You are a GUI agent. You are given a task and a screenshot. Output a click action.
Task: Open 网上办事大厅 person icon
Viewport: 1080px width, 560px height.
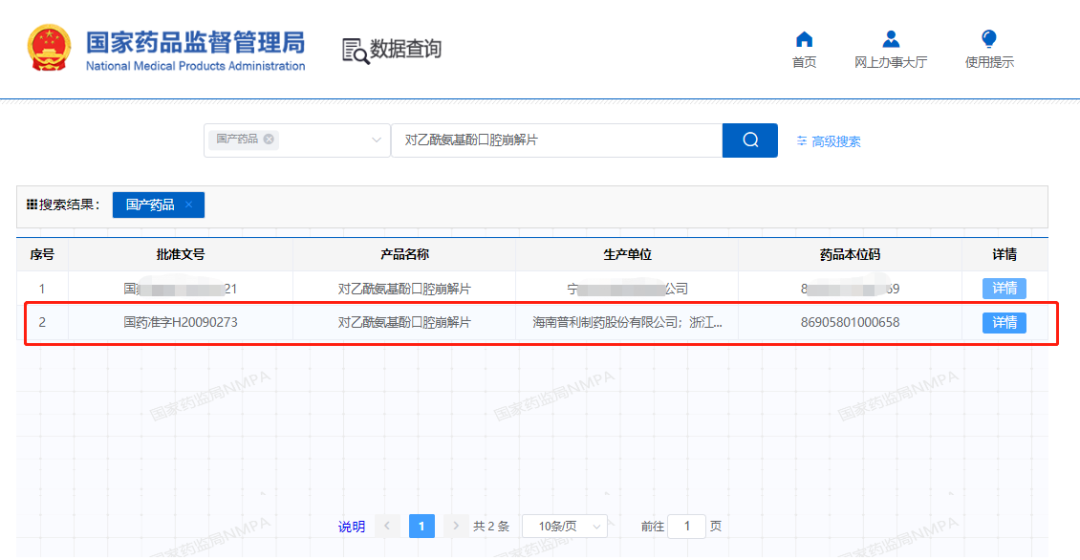890,40
